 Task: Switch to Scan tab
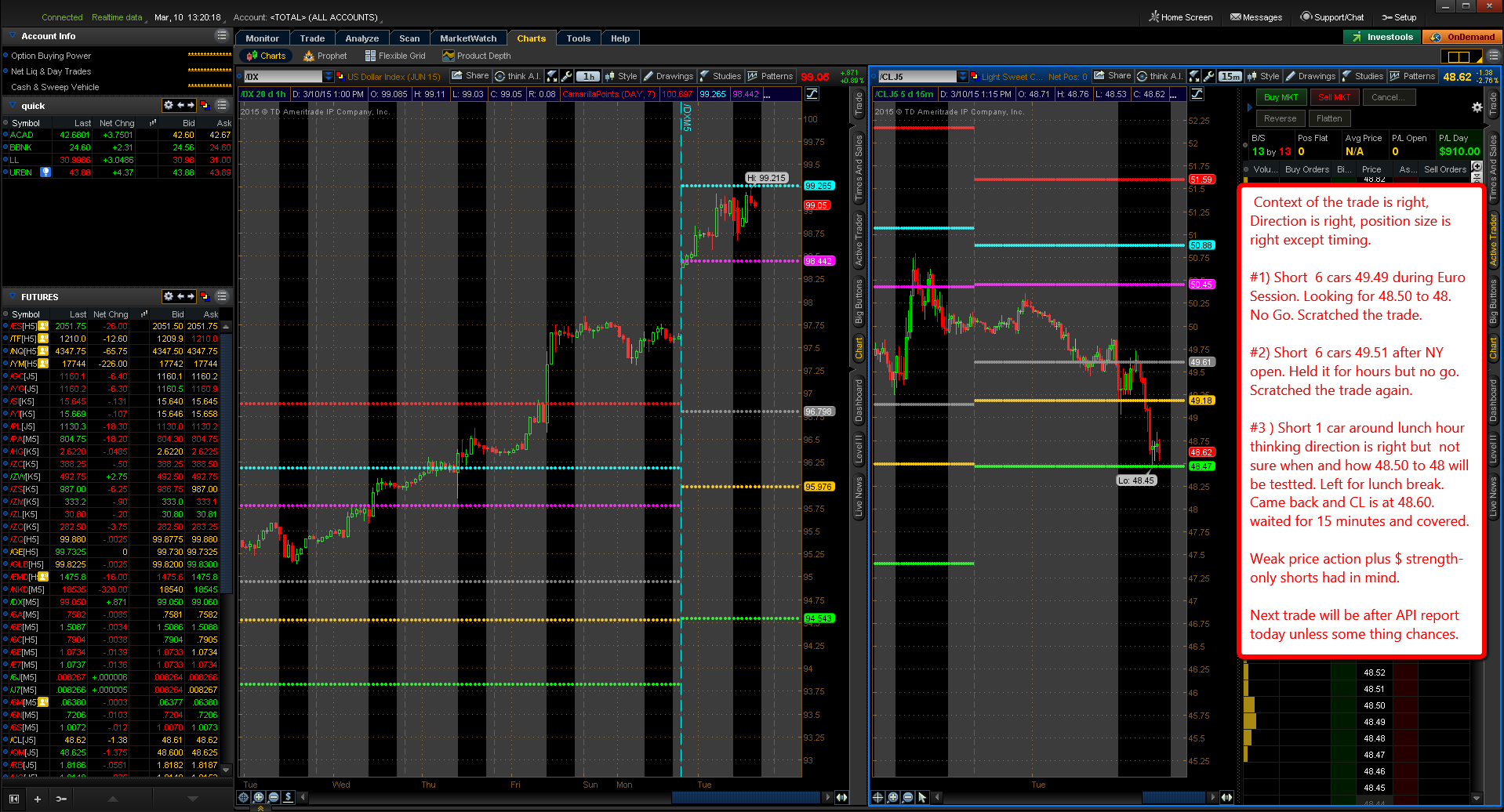[x=409, y=38]
